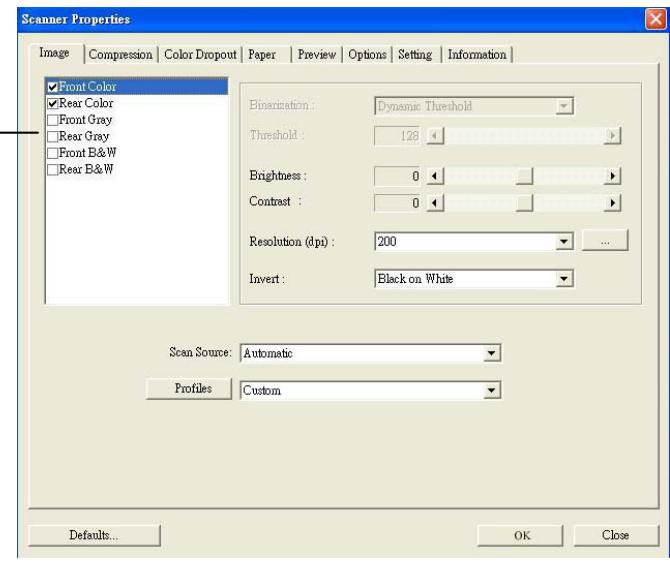
Task: Click the Threshold right arrow
Action: point(612,136)
